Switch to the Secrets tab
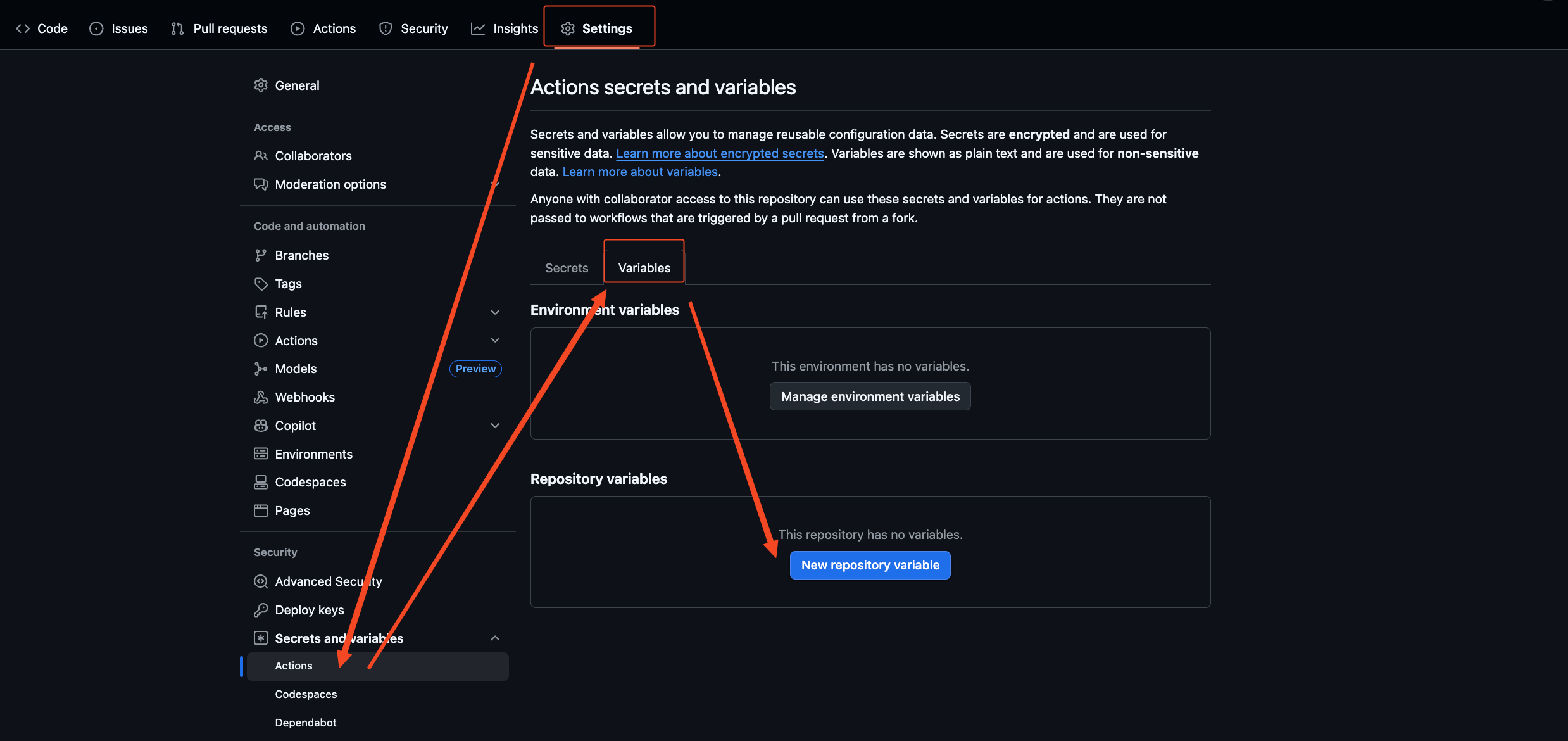1568x741 pixels. [567, 268]
